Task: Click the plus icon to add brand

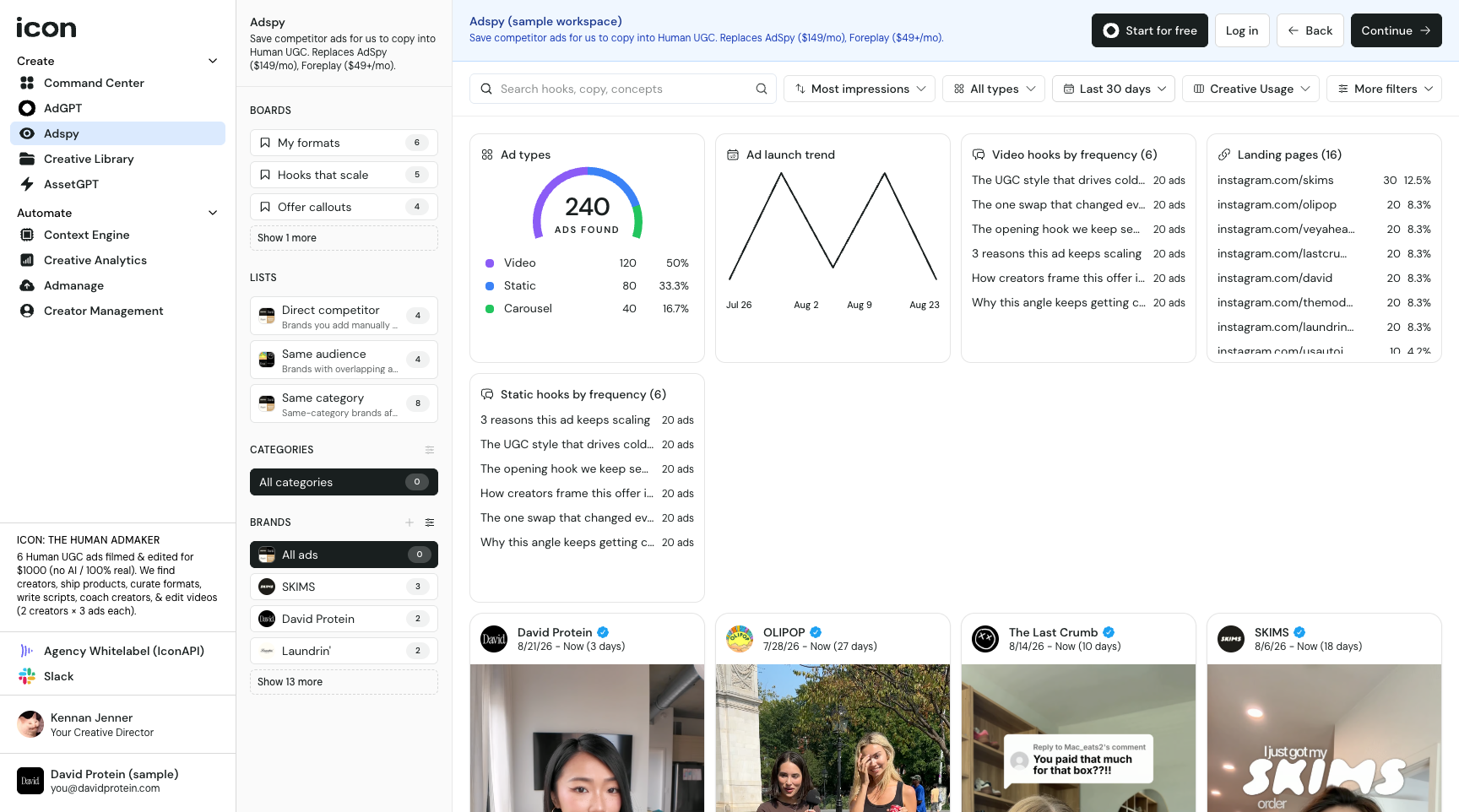Action: point(409,522)
